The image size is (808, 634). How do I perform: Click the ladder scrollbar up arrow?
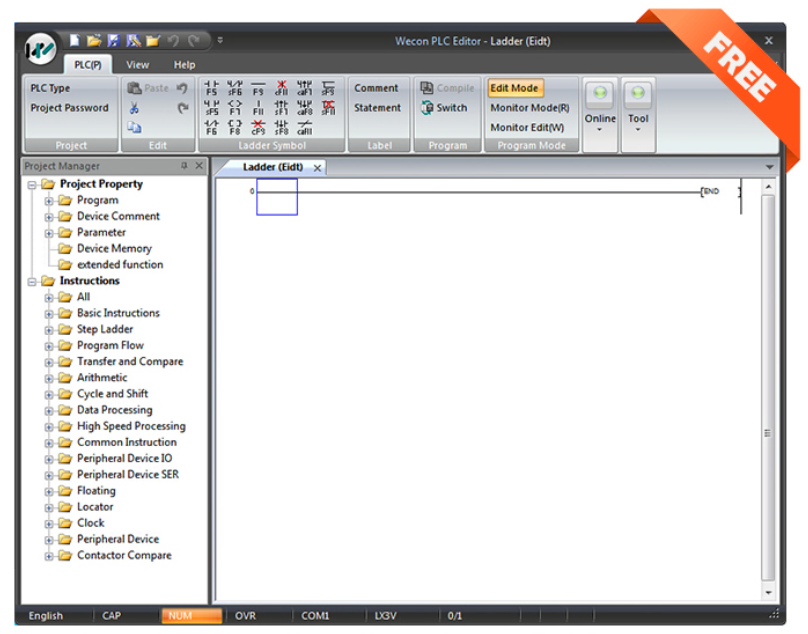pos(768,187)
